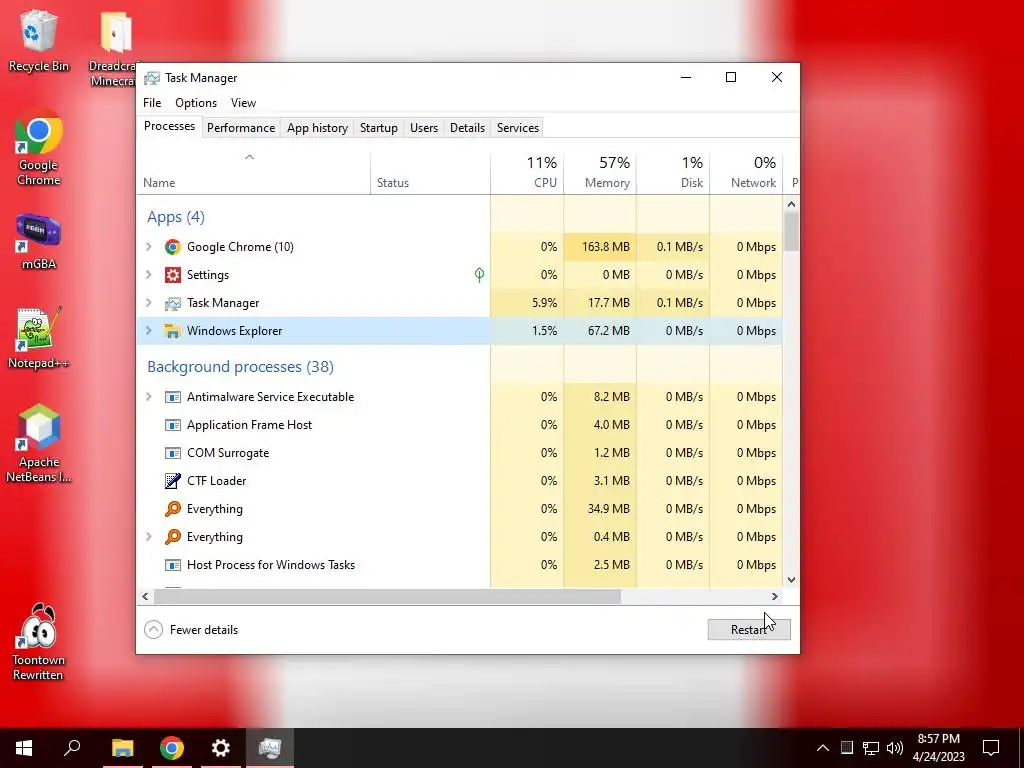Screen dimensions: 1024x768
Task: Click the Antimalware Service Executable icon
Action: click(172, 397)
